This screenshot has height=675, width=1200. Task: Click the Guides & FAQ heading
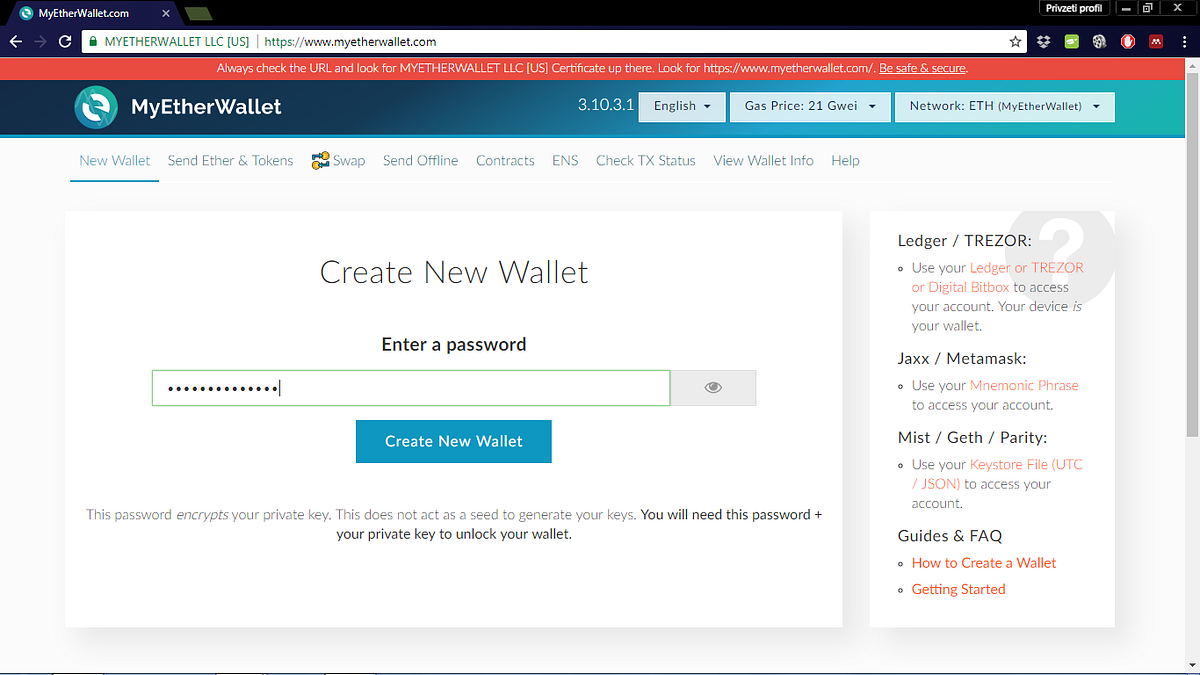[x=949, y=536]
